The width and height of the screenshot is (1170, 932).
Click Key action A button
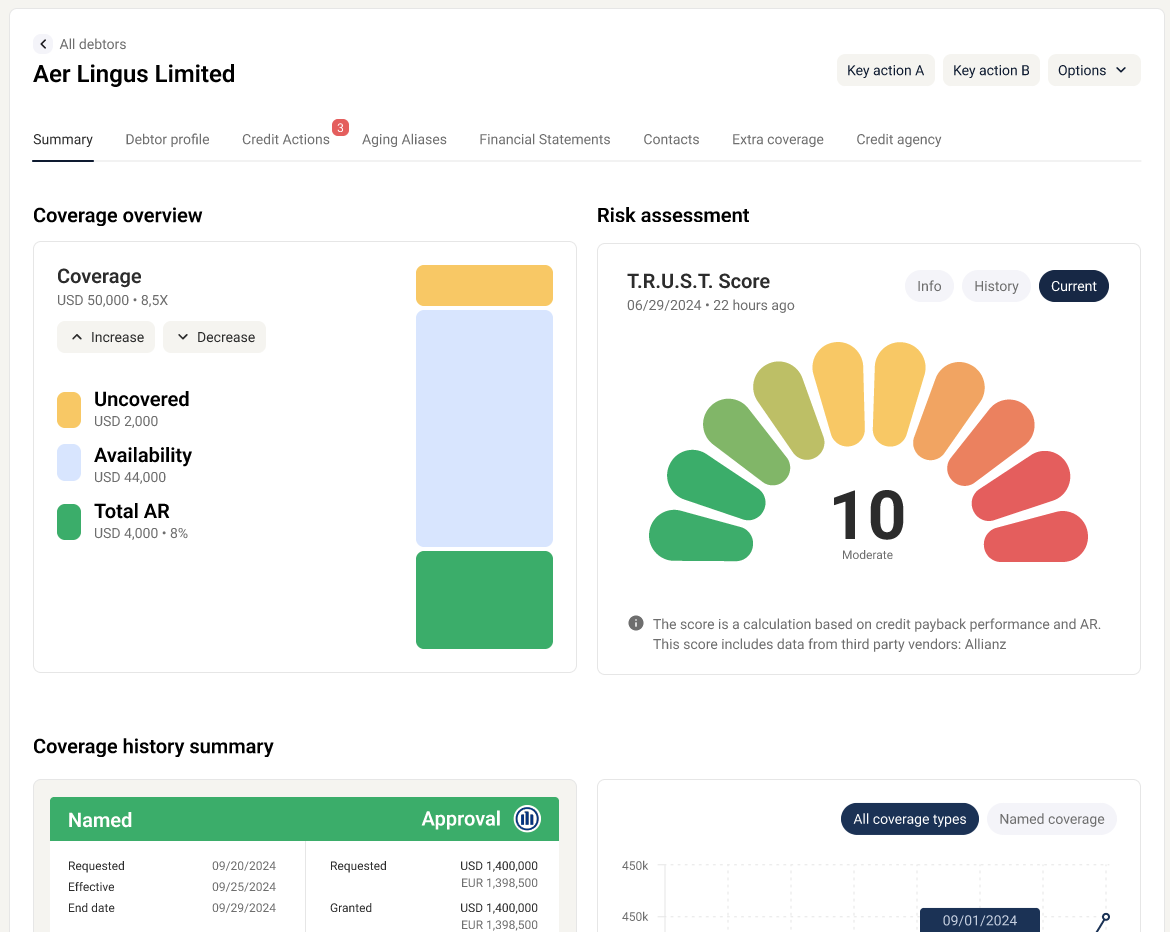click(x=886, y=70)
